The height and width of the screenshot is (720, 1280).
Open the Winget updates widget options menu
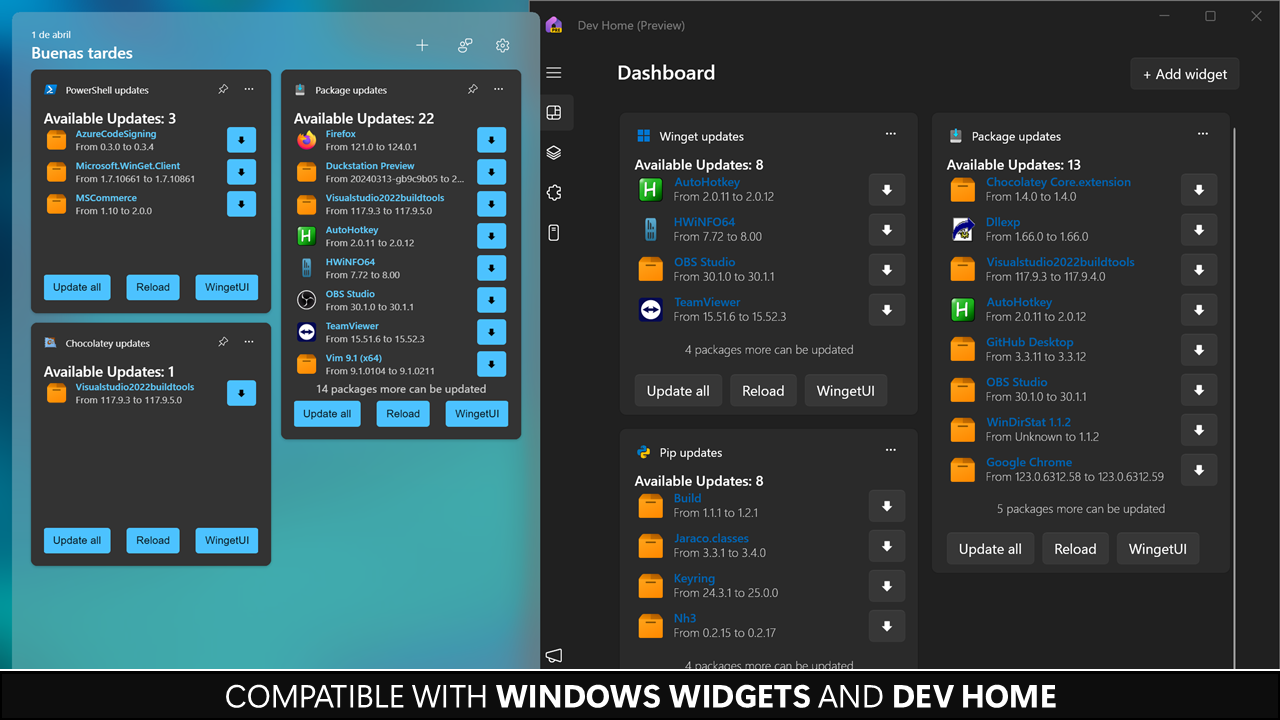click(x=890, y=133)
